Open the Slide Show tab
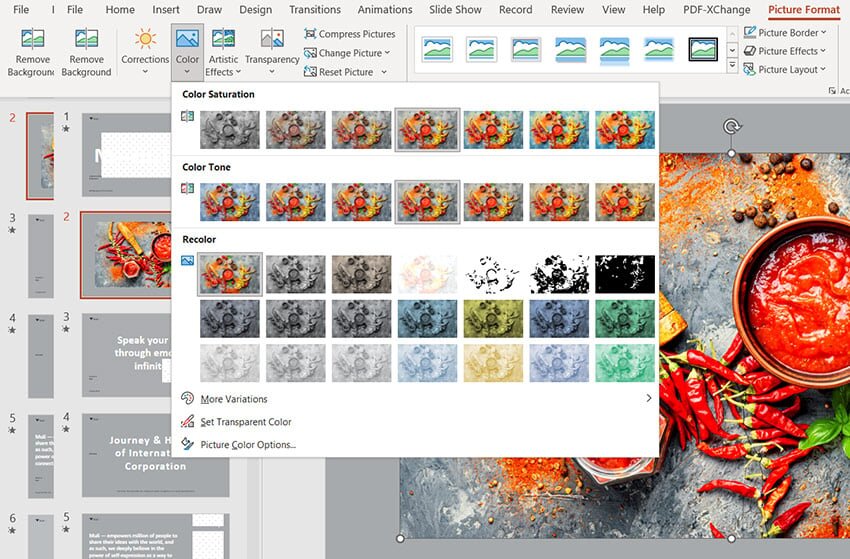The height and width of the screenshot is (559, 850). (x=455, y=10)
